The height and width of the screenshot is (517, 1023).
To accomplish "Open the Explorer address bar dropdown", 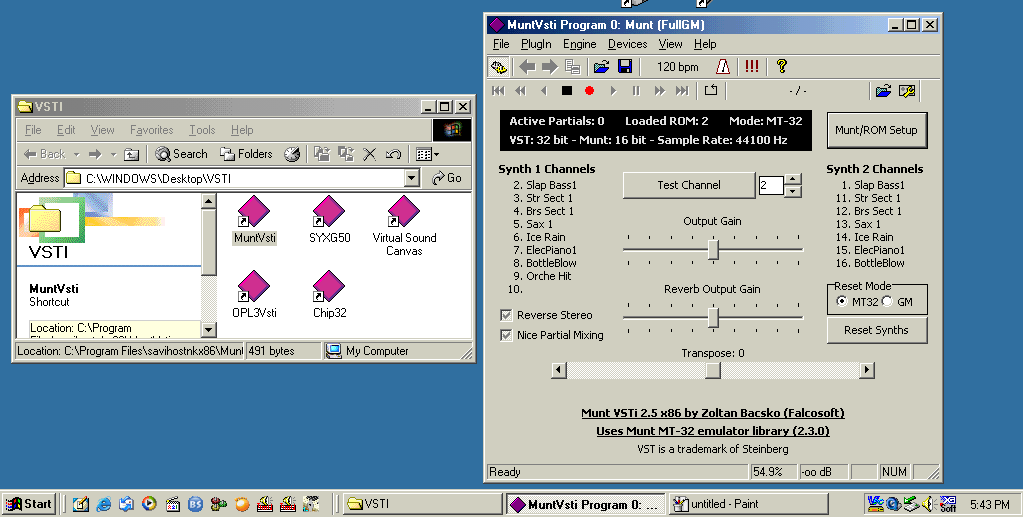I will click(x=411, y=178).
